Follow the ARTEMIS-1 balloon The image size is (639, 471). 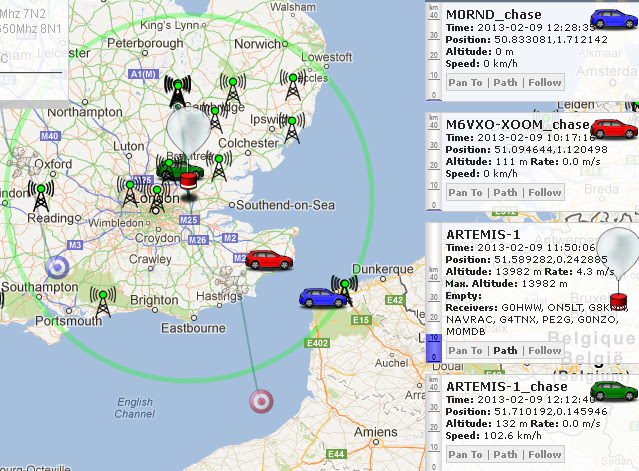[545, 351]
